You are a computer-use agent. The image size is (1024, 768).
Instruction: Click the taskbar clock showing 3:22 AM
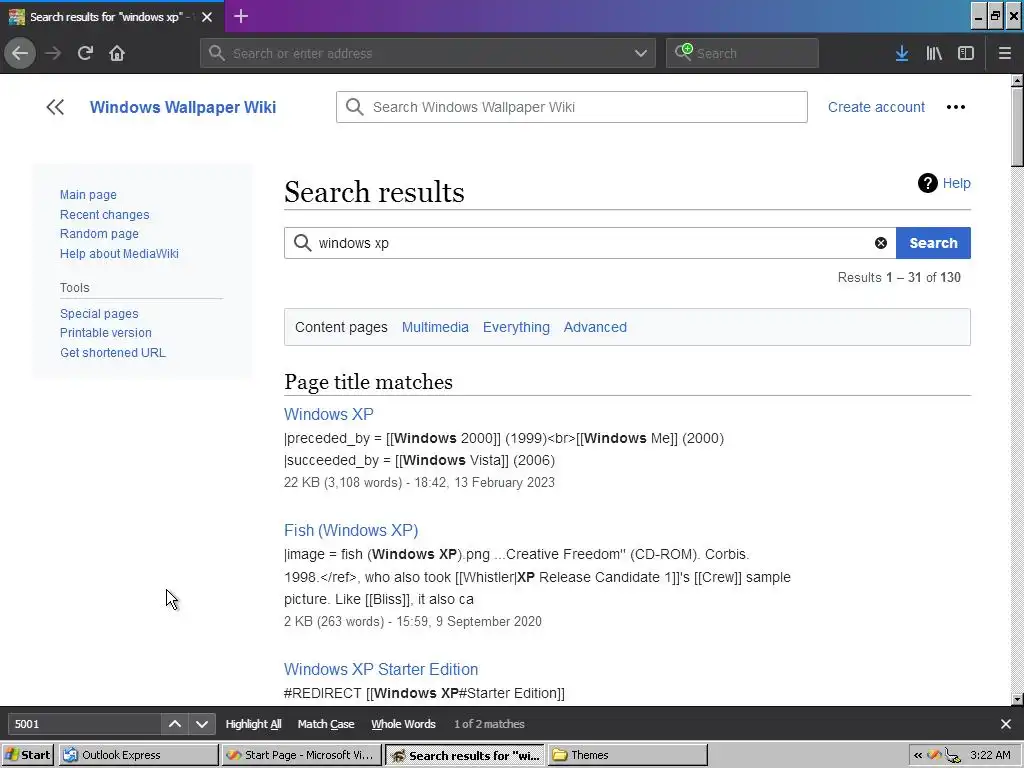(990, 755)
